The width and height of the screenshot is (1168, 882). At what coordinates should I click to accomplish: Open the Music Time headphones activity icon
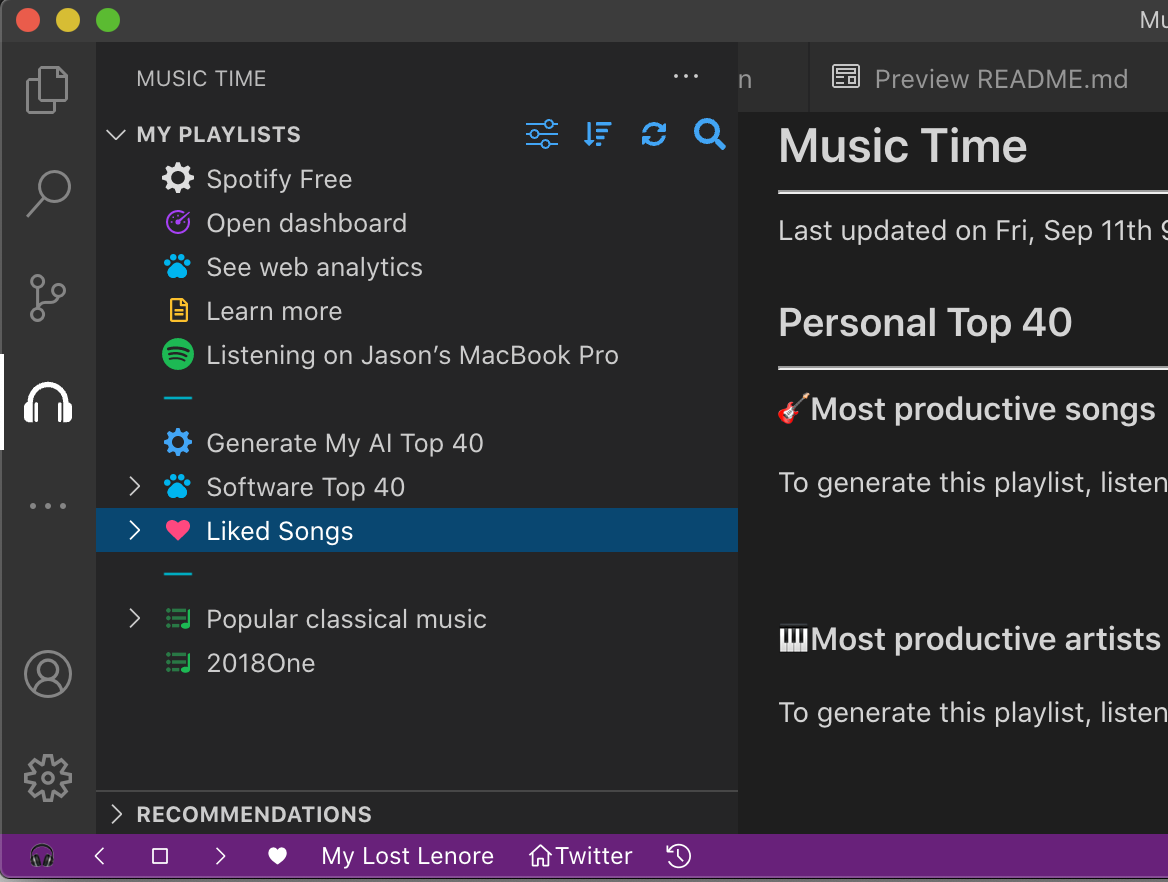click(48, 402)
